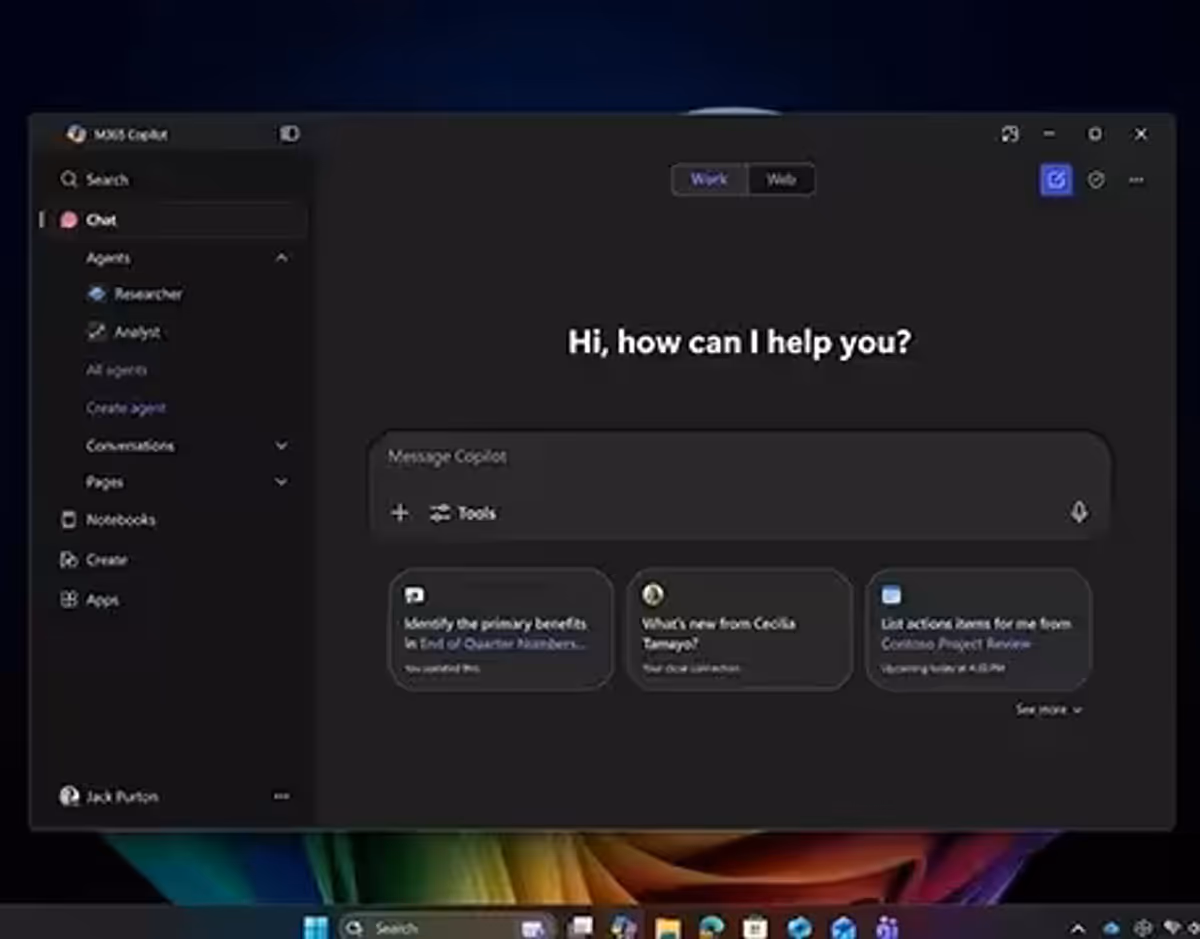Image resolution: width=1200 pixels, height=939 pixels.
Task: Click the Create agent link
Action: click(126, 408)
